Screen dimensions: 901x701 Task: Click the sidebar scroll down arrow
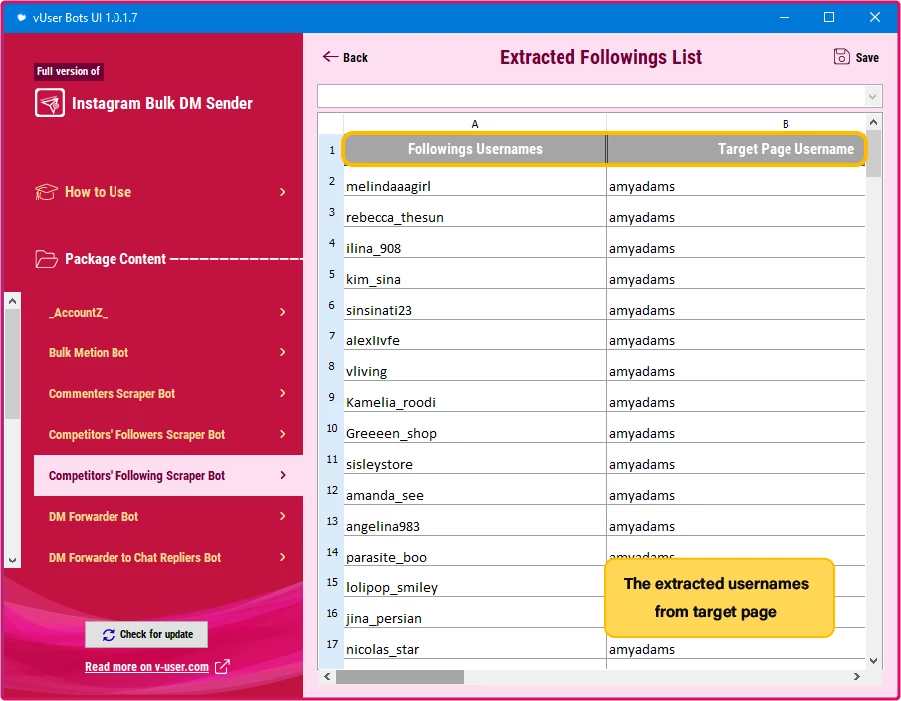tap(13, 560)
